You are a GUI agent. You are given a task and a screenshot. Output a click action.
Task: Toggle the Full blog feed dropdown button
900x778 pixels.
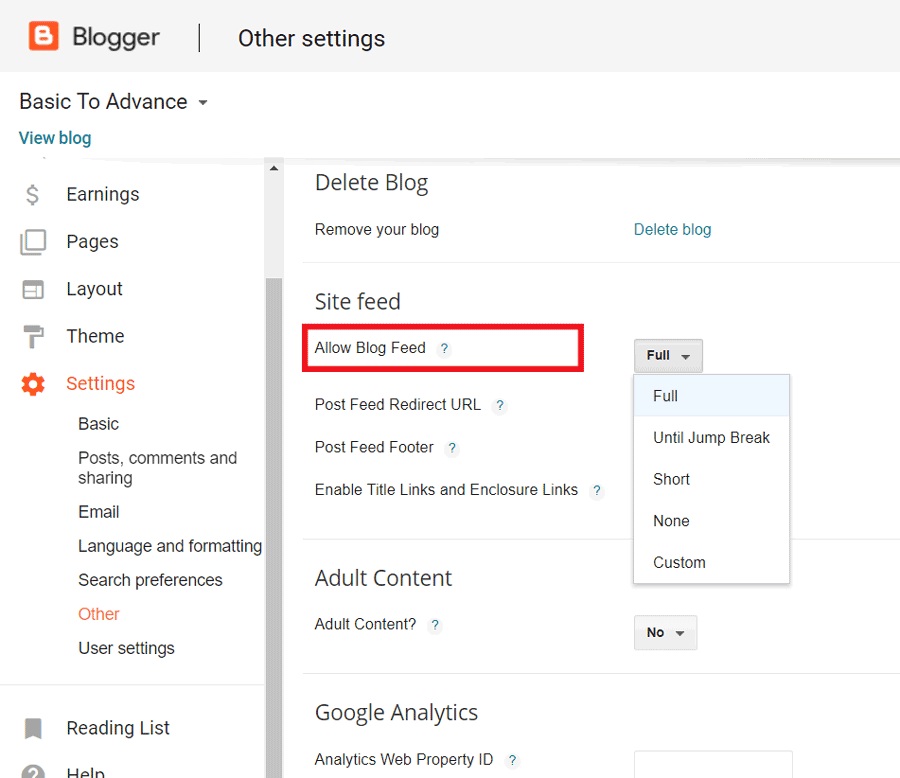point(668,355)
